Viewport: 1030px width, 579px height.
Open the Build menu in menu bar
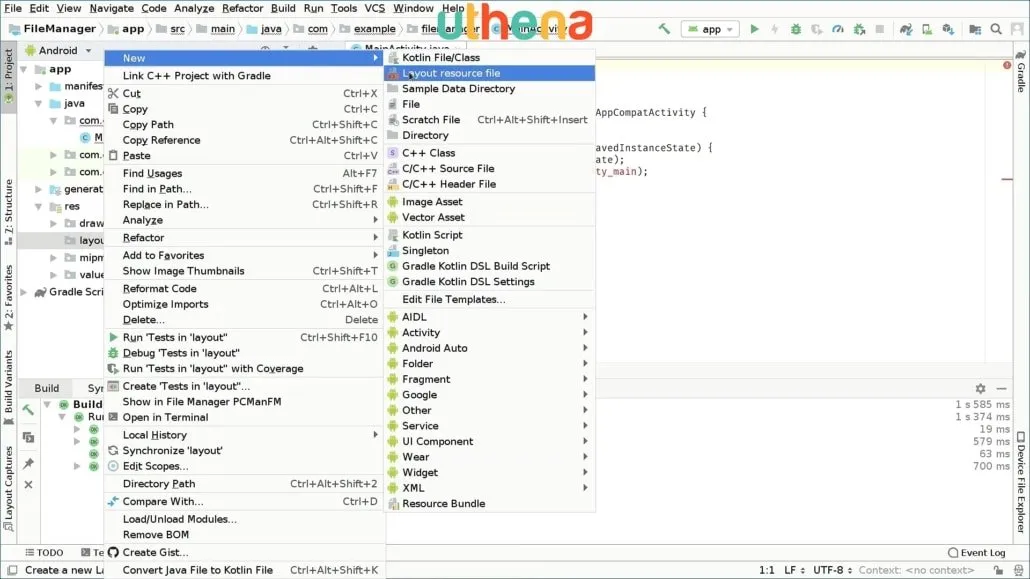pos(283,9)
